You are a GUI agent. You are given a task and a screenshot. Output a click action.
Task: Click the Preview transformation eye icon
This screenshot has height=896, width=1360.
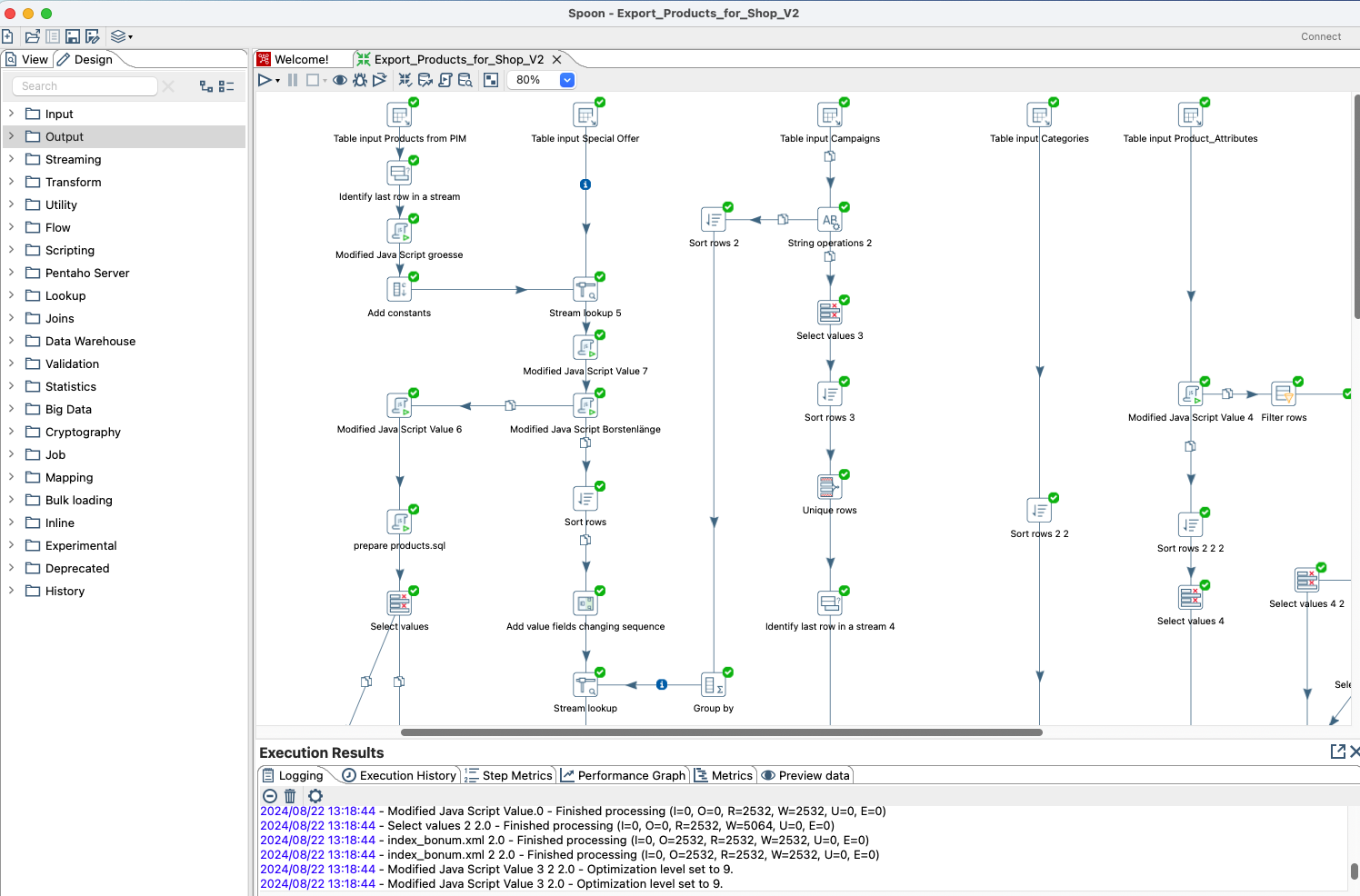click(340, 80)
